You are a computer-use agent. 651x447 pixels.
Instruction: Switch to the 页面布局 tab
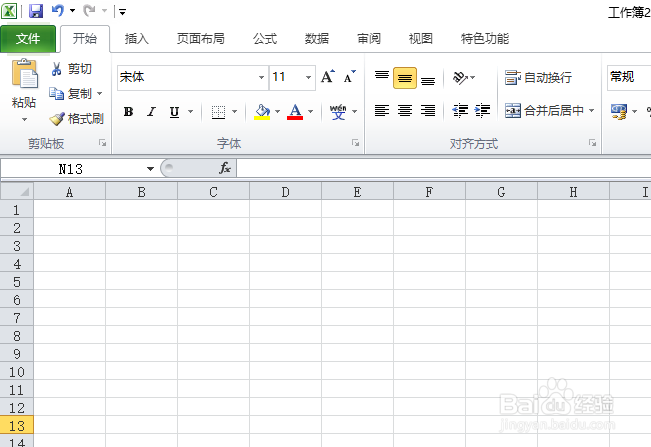[201, 39]
